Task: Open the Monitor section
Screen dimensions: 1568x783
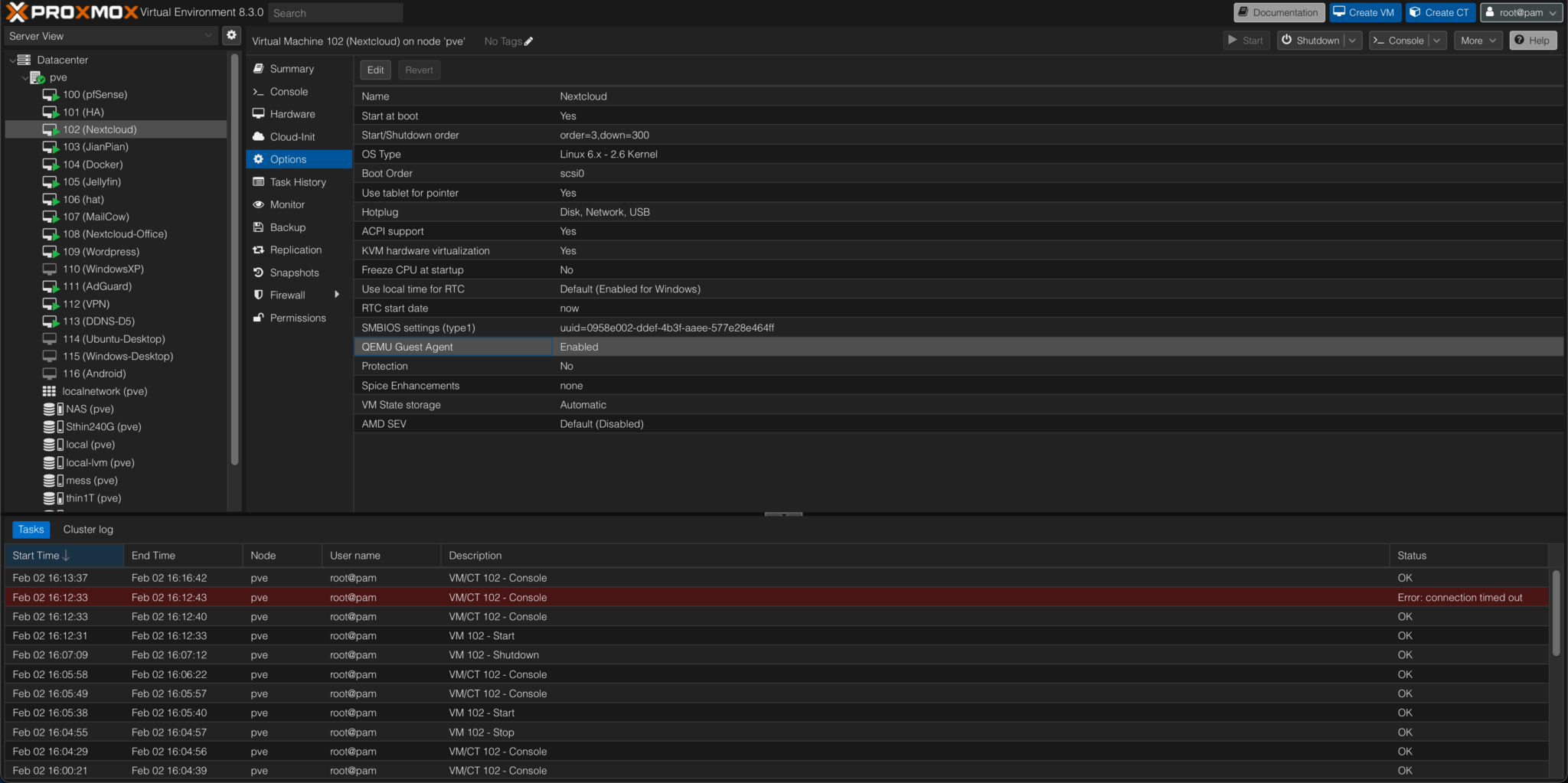Action: click(287, 204)
